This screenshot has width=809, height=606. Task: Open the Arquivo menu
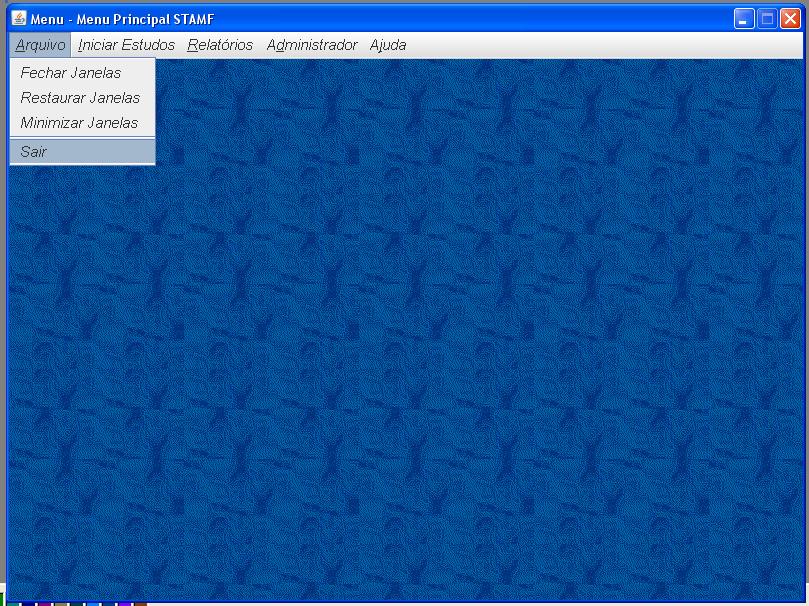pyautogui.click(x=40, y=45)
